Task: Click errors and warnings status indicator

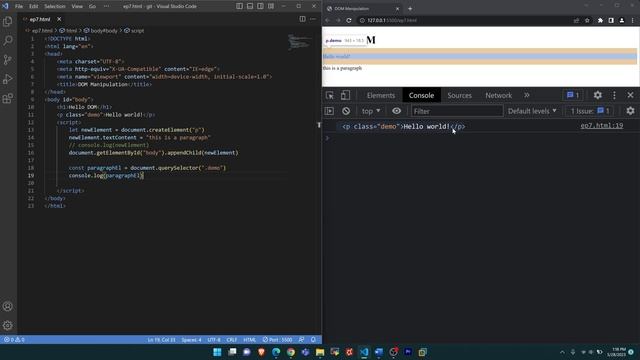Action: coord(14,340)
